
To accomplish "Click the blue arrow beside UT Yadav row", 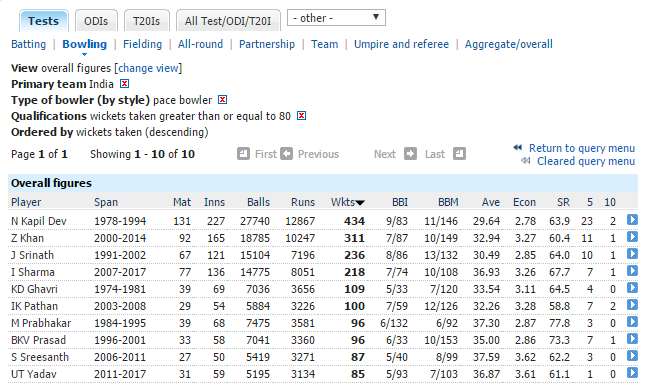I will pos(632,373).
